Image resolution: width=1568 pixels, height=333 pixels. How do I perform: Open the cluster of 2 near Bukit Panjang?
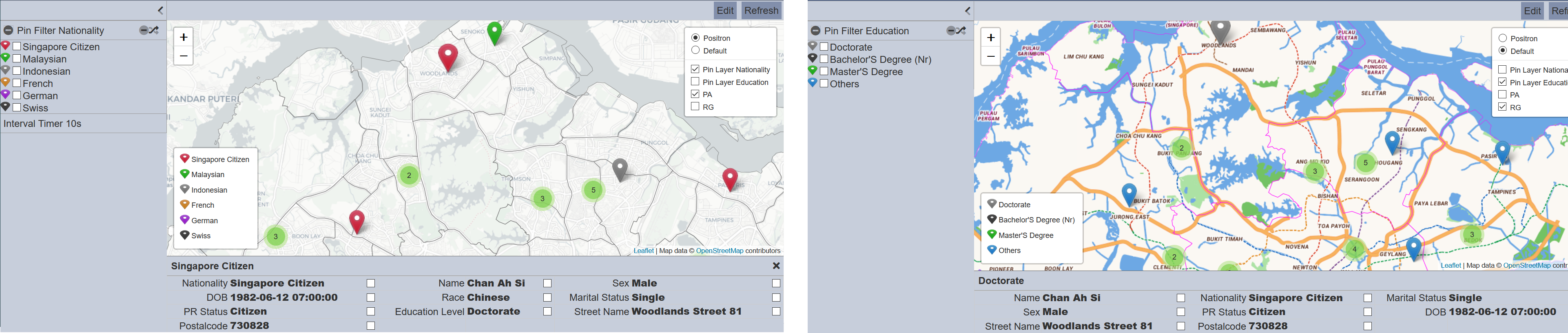pyautogui.click(x=1181, y=148)
